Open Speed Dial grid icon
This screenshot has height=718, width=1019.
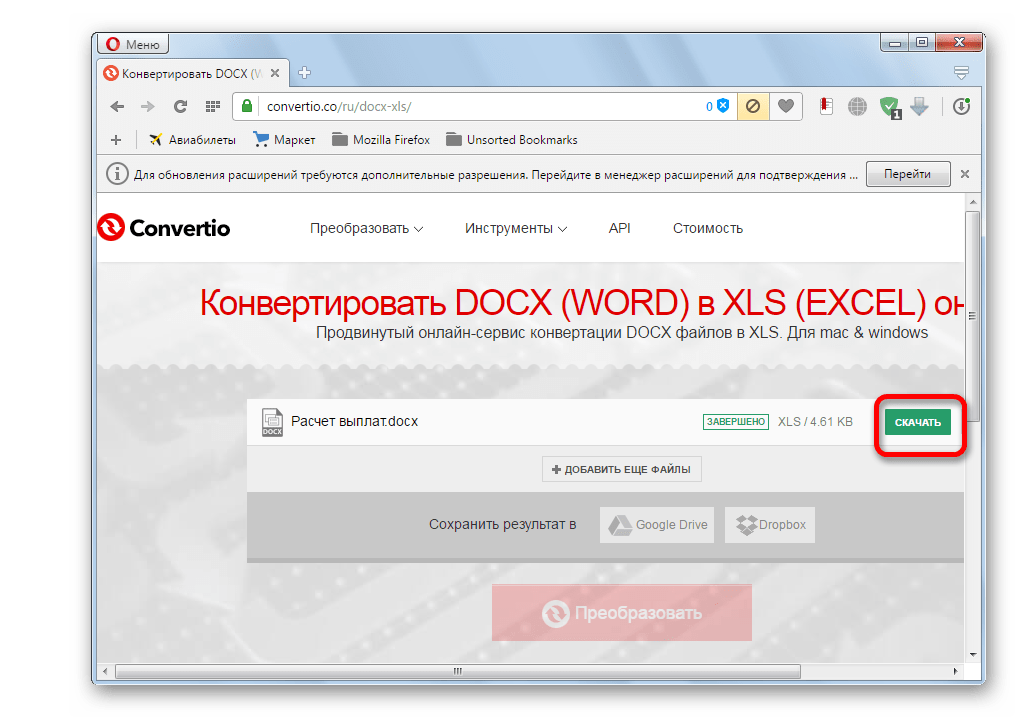(213, 107)
